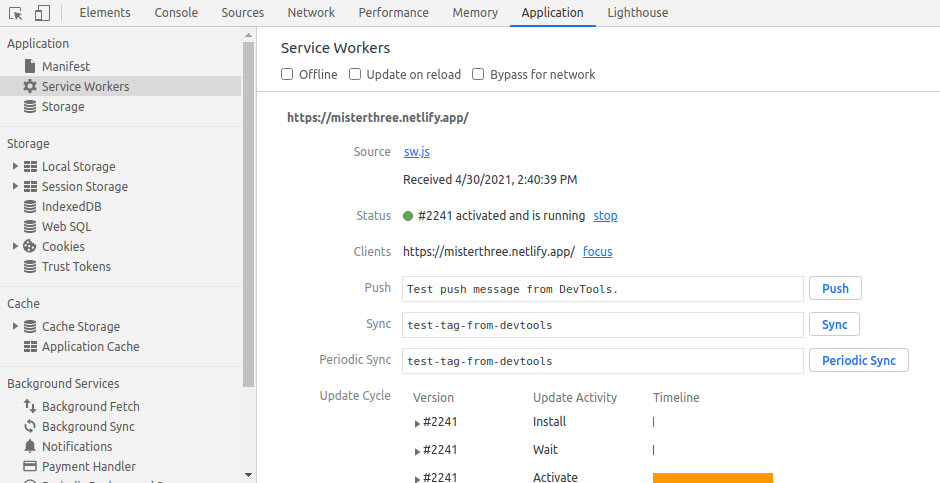Expand the #2241 Install row
The height and width of the screenshot is (483, 940).
coord(417,424)
